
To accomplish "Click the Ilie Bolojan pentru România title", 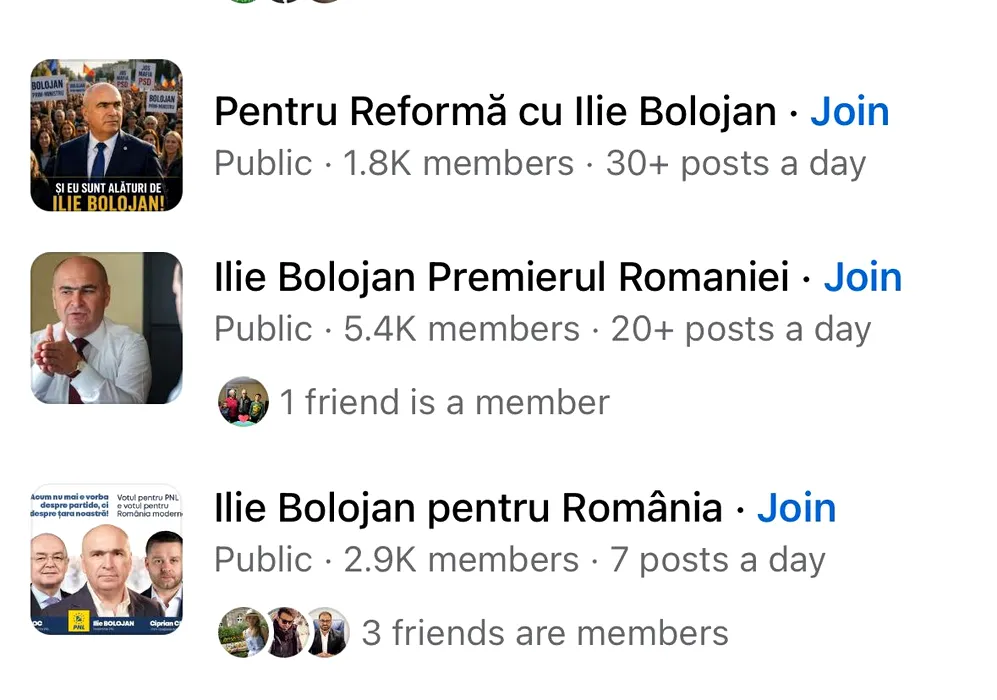I will [468, 508].
